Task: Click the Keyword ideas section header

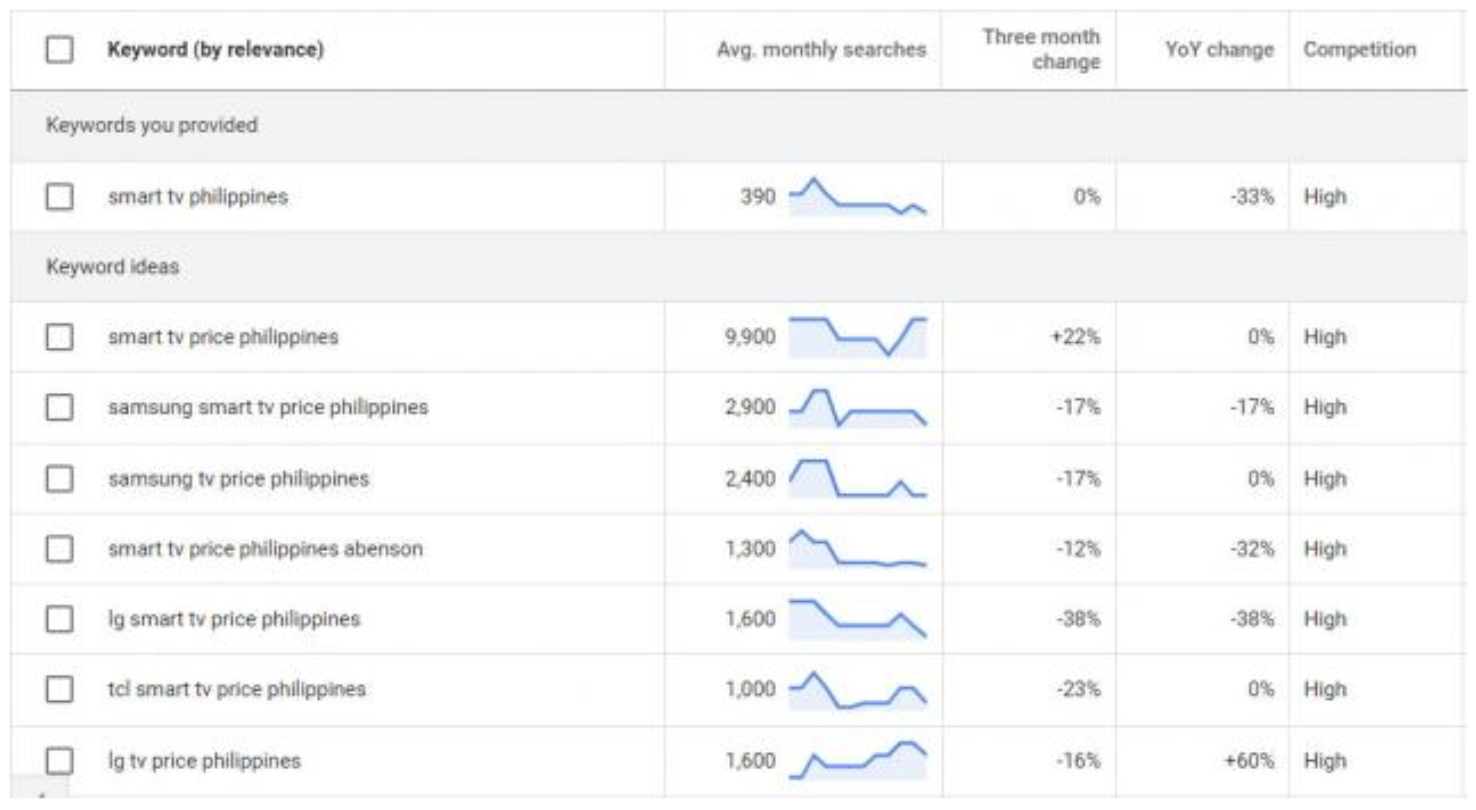Action: point(112,268)
